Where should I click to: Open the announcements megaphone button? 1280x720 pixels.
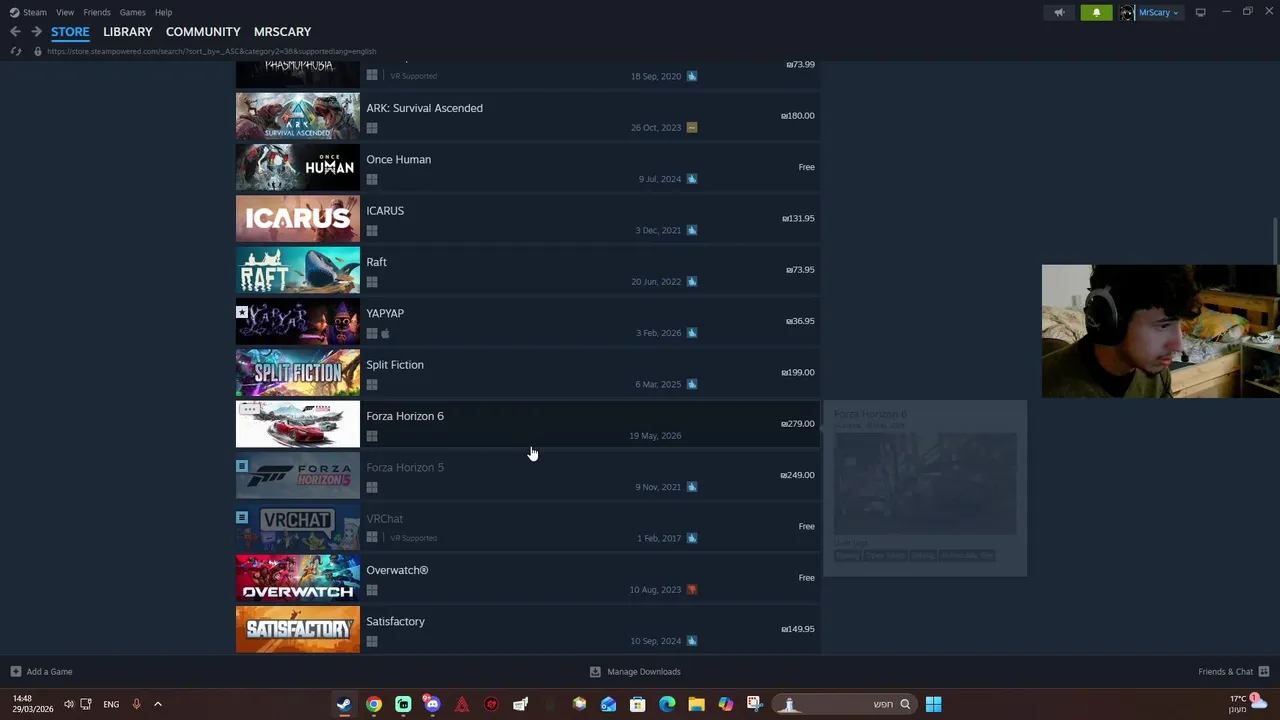point(1059,12)
